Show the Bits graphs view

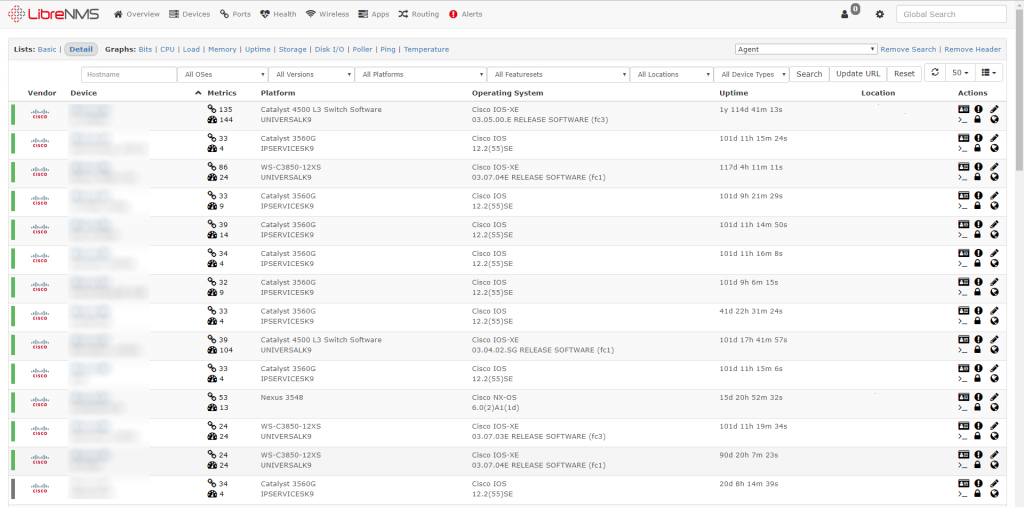tap(145, 49)
